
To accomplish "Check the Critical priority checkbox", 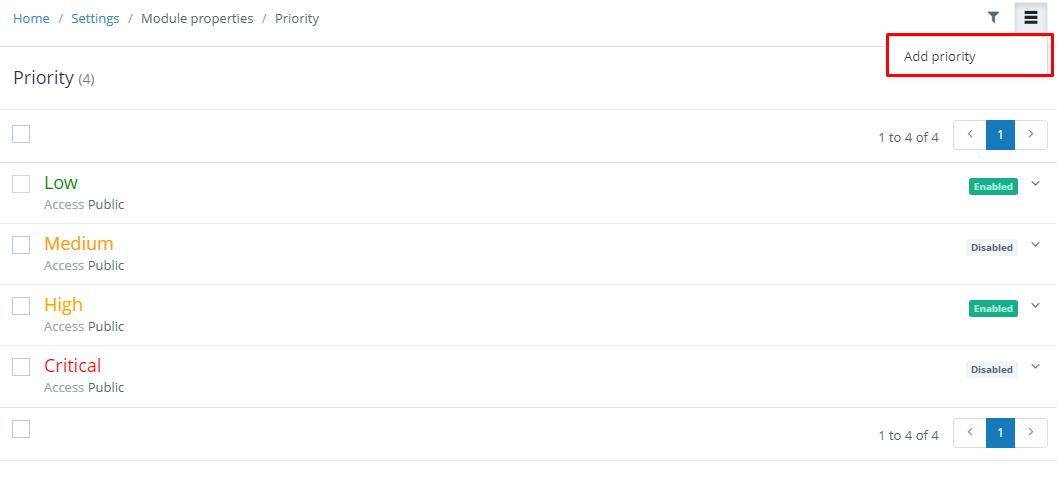I will pyautogui.click(x=21, y=367).
